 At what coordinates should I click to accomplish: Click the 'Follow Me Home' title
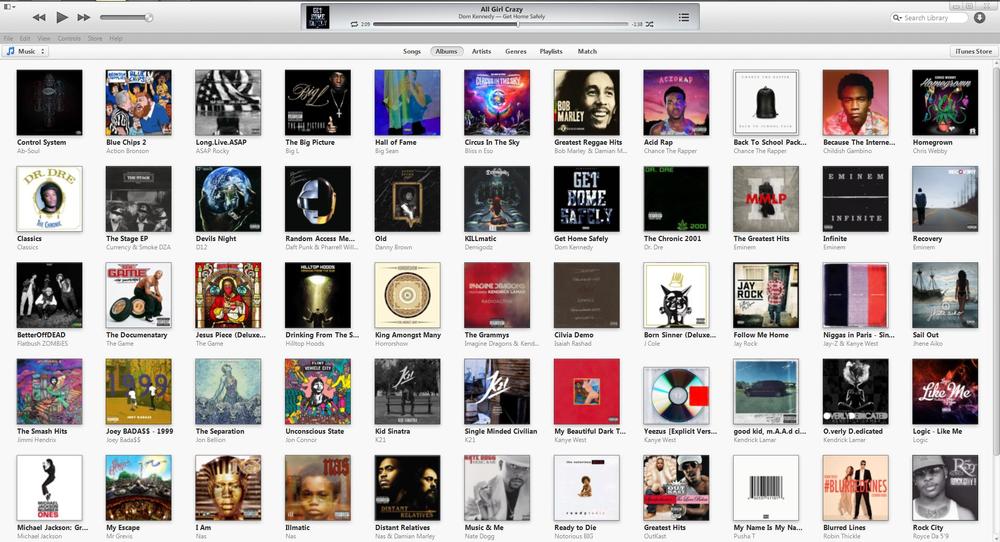pyautogui.click(x=761, y=335)
